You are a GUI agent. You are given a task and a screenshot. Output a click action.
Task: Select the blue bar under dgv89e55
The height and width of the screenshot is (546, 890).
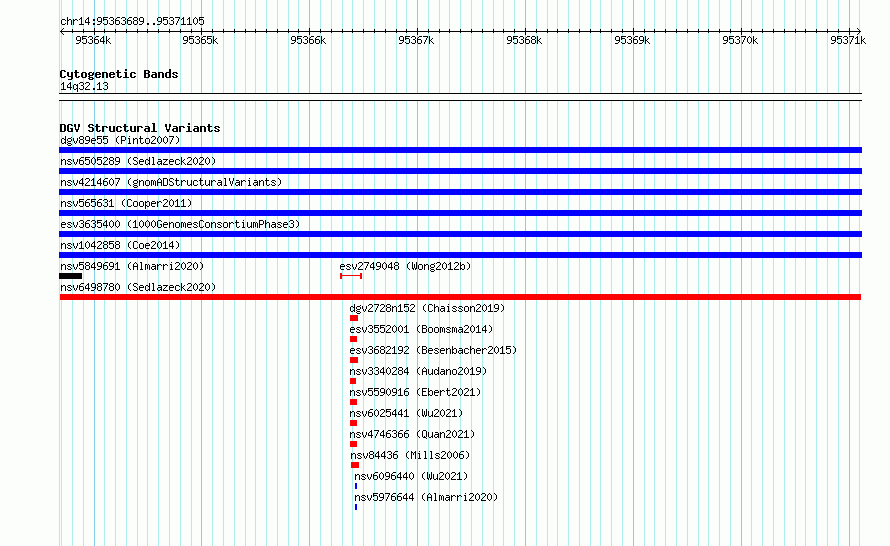(x=460, y=150)
